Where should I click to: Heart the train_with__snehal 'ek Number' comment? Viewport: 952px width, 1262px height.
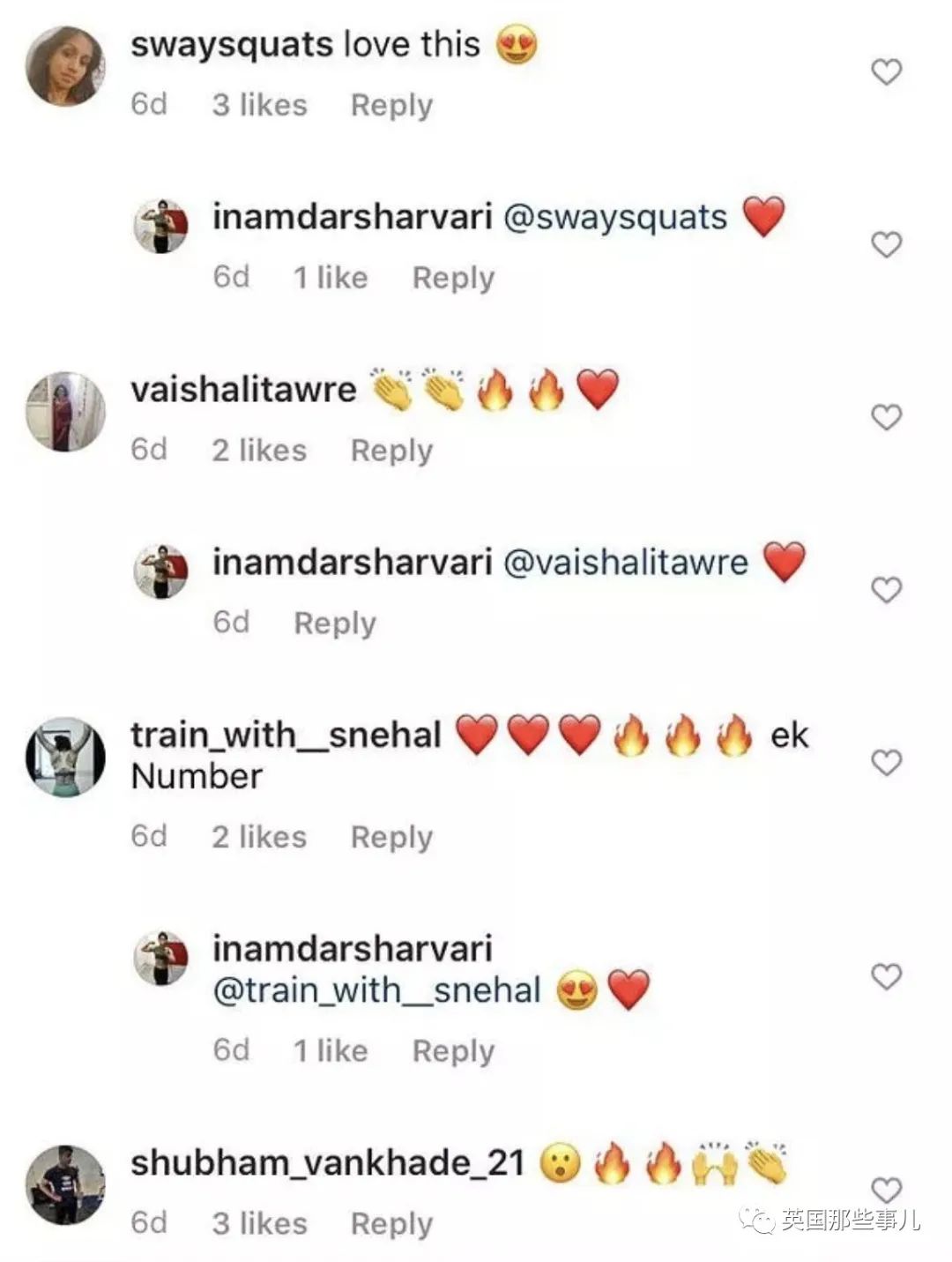click(x=886, y=762)
